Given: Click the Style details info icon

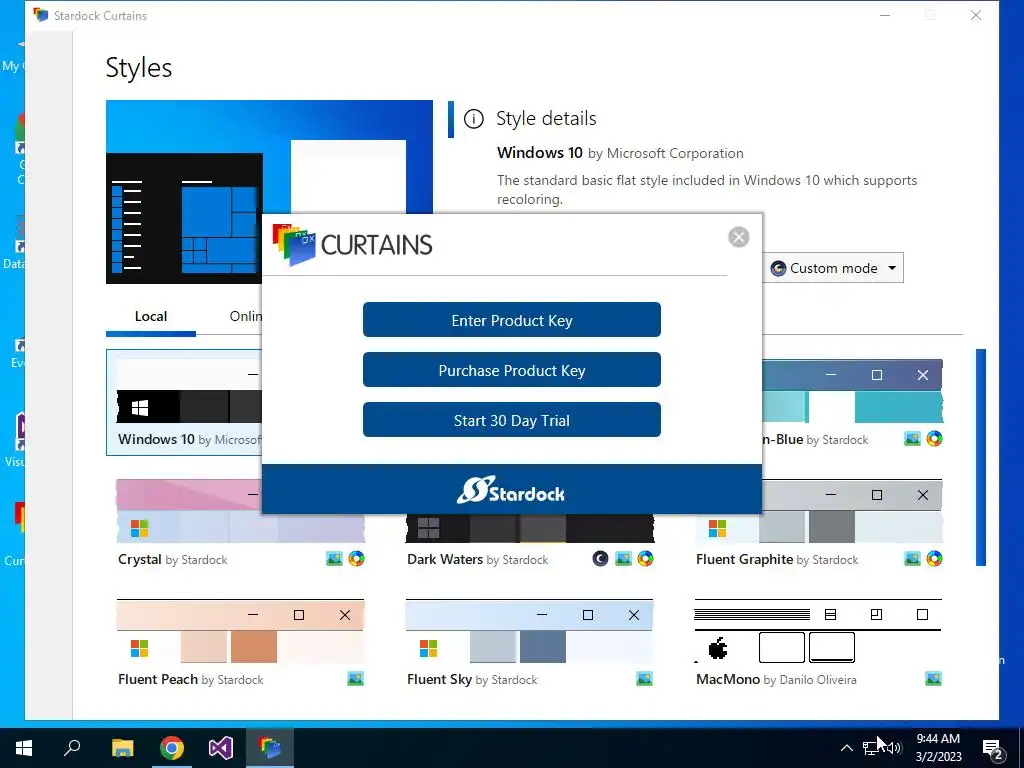Looking at the screenshot, I should click(473, 119).
